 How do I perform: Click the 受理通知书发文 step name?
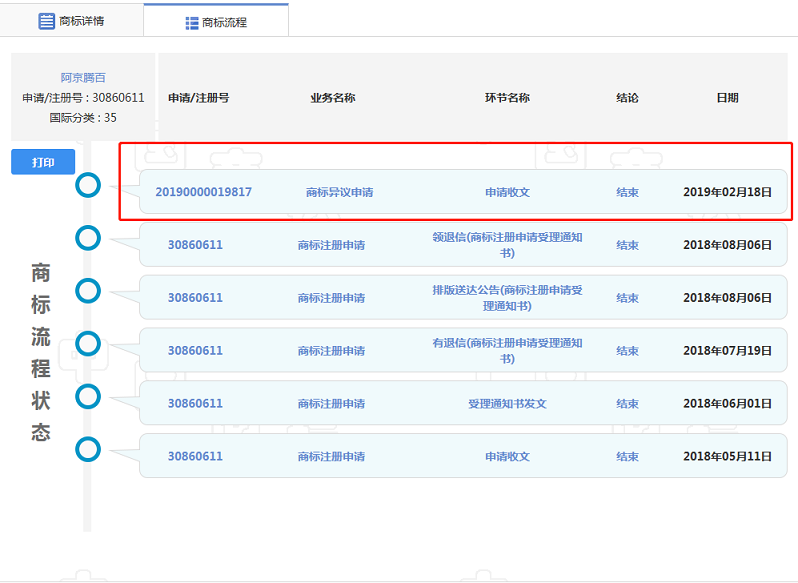(x=507, y=404)
